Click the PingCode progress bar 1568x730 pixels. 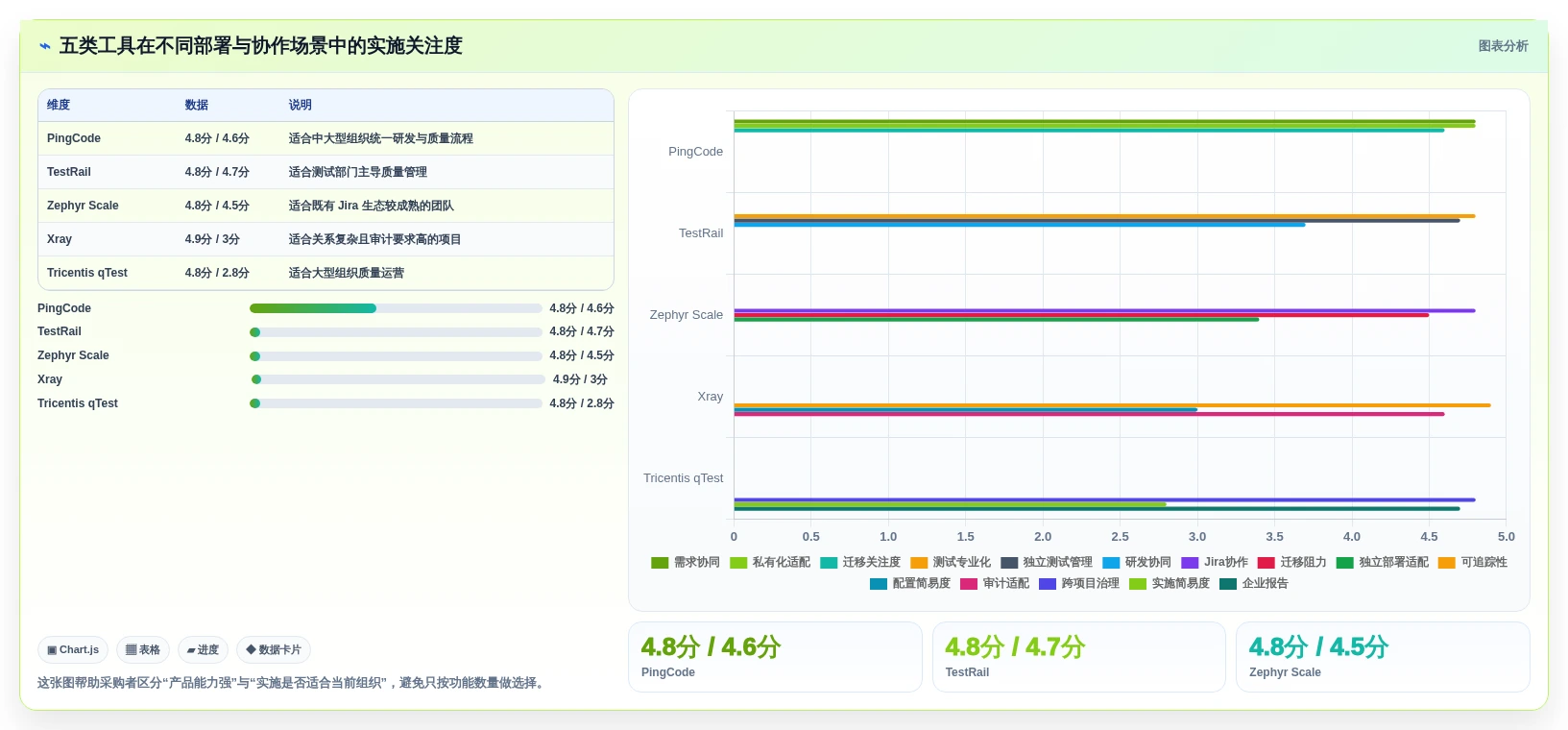[396, 308]
